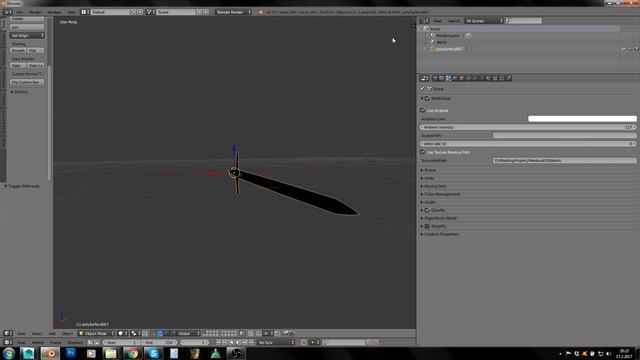The width and height of the screenshot is (640, 360).
Task: Open the 3D view editor type icon
Action: 7,333
